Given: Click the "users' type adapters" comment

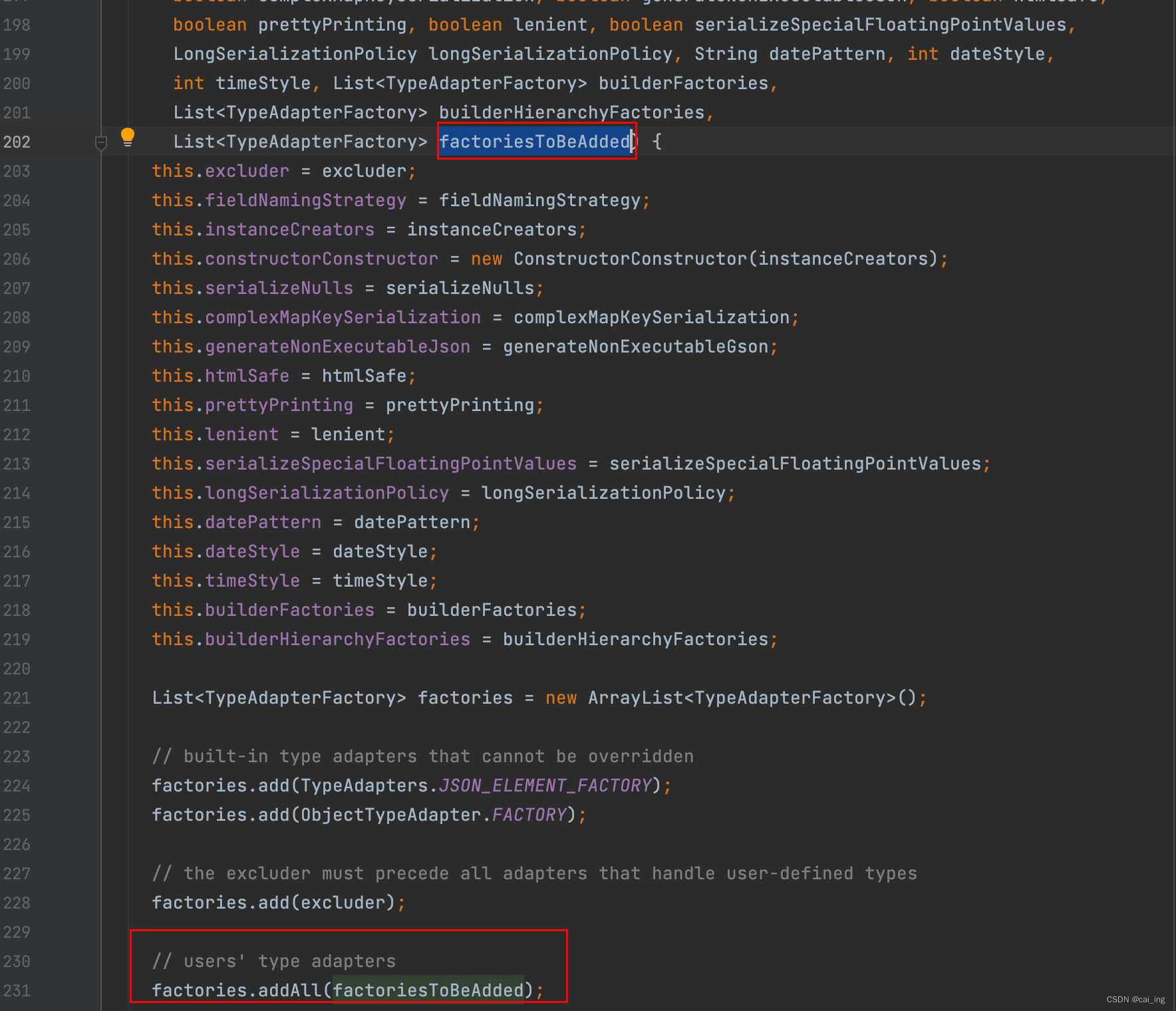Looking at the screenshot, I should point(274,961).
